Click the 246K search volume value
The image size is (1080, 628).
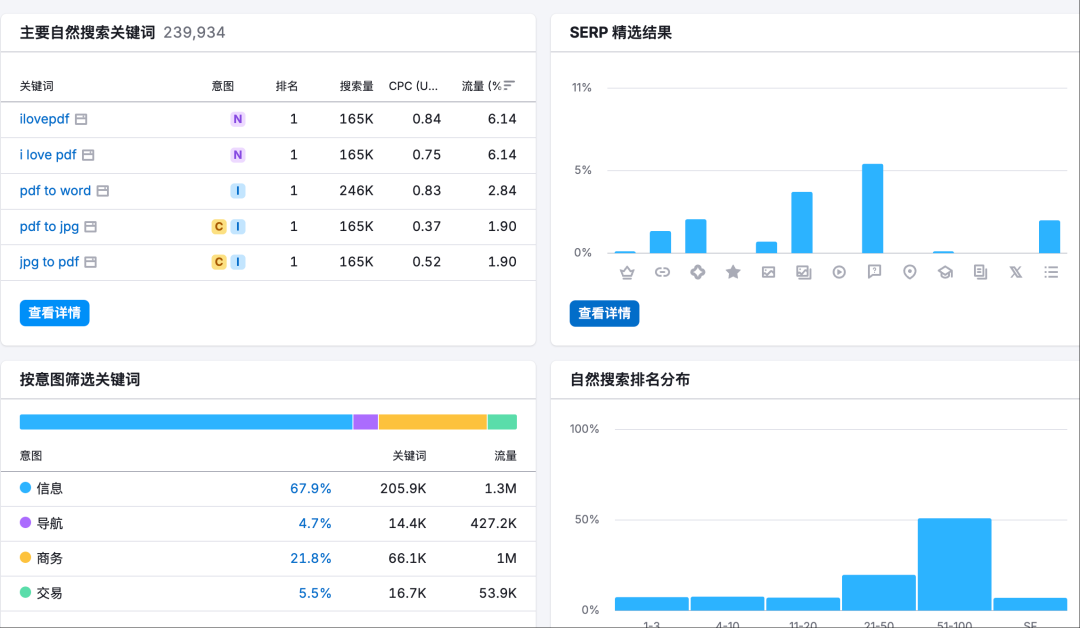(x=356, y=191)
